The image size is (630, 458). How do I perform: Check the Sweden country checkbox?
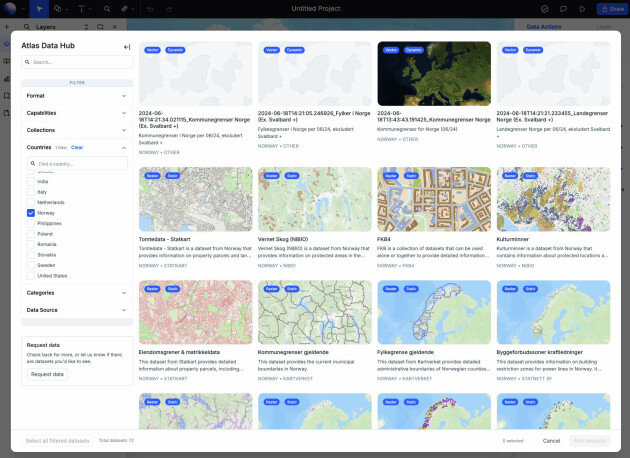click(31, 265)
